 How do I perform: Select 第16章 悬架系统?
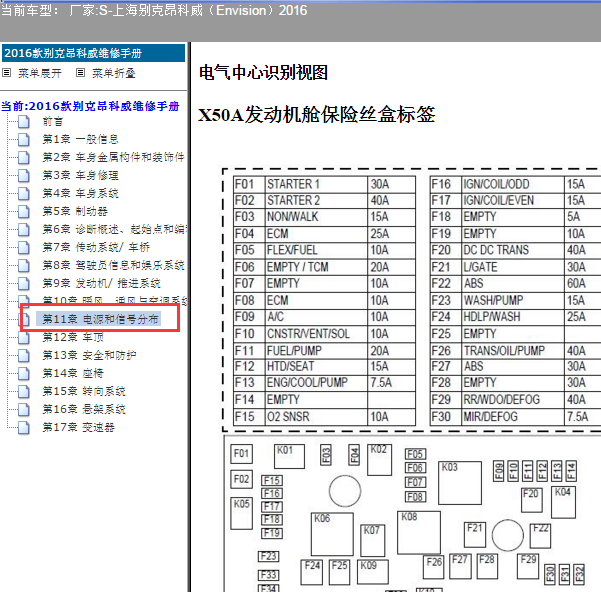84,409
